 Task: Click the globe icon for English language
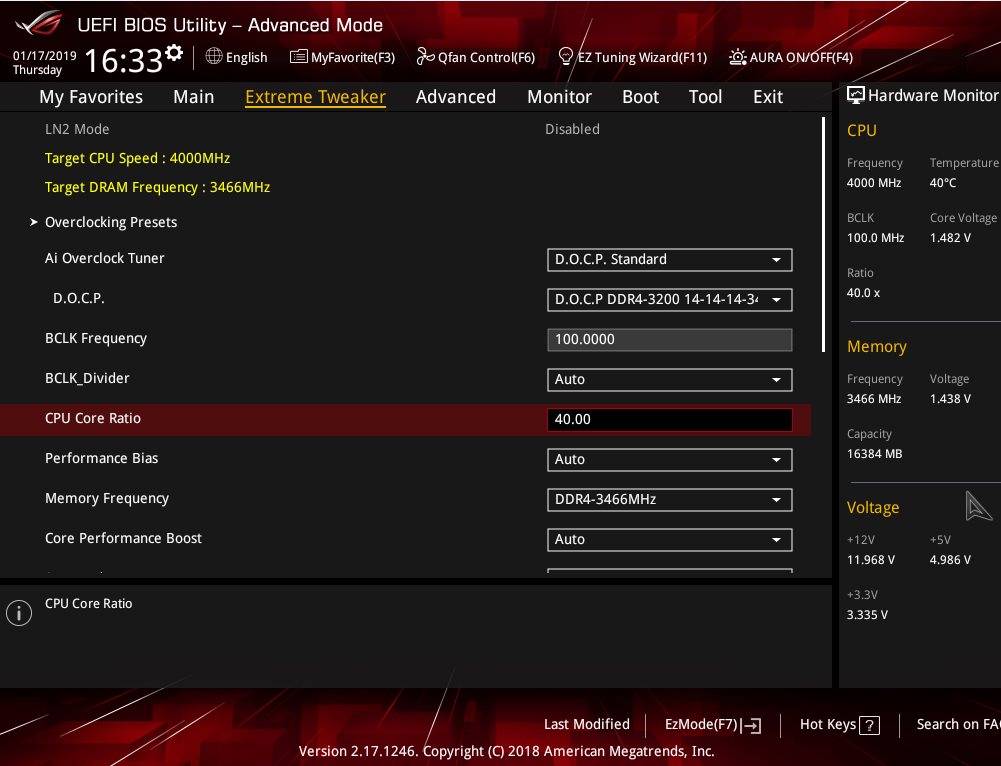(214, 57)
